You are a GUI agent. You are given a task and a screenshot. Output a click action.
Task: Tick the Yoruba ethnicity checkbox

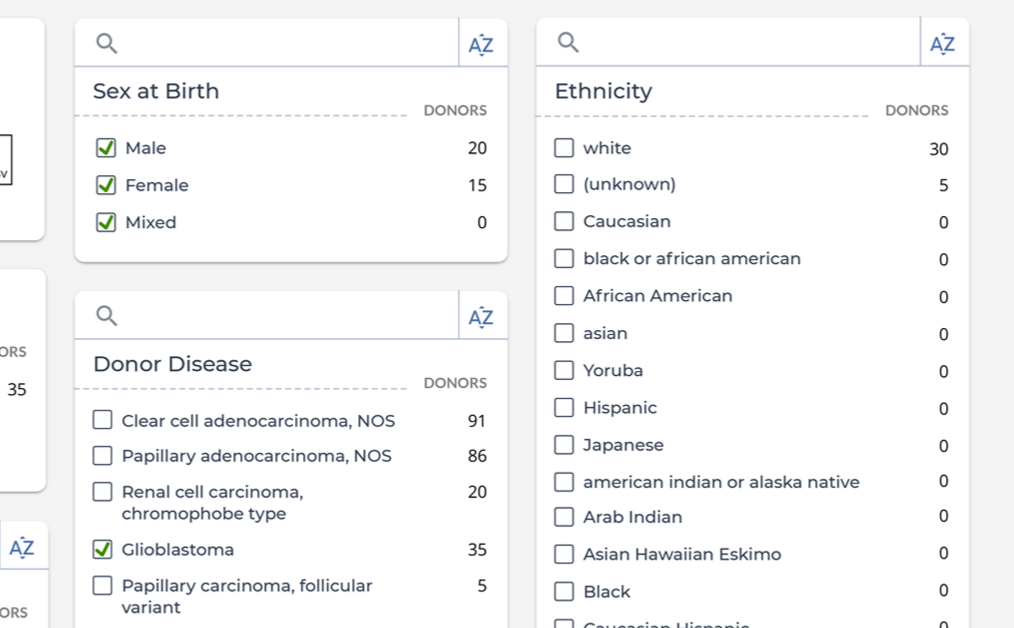[x=564, y=370]
